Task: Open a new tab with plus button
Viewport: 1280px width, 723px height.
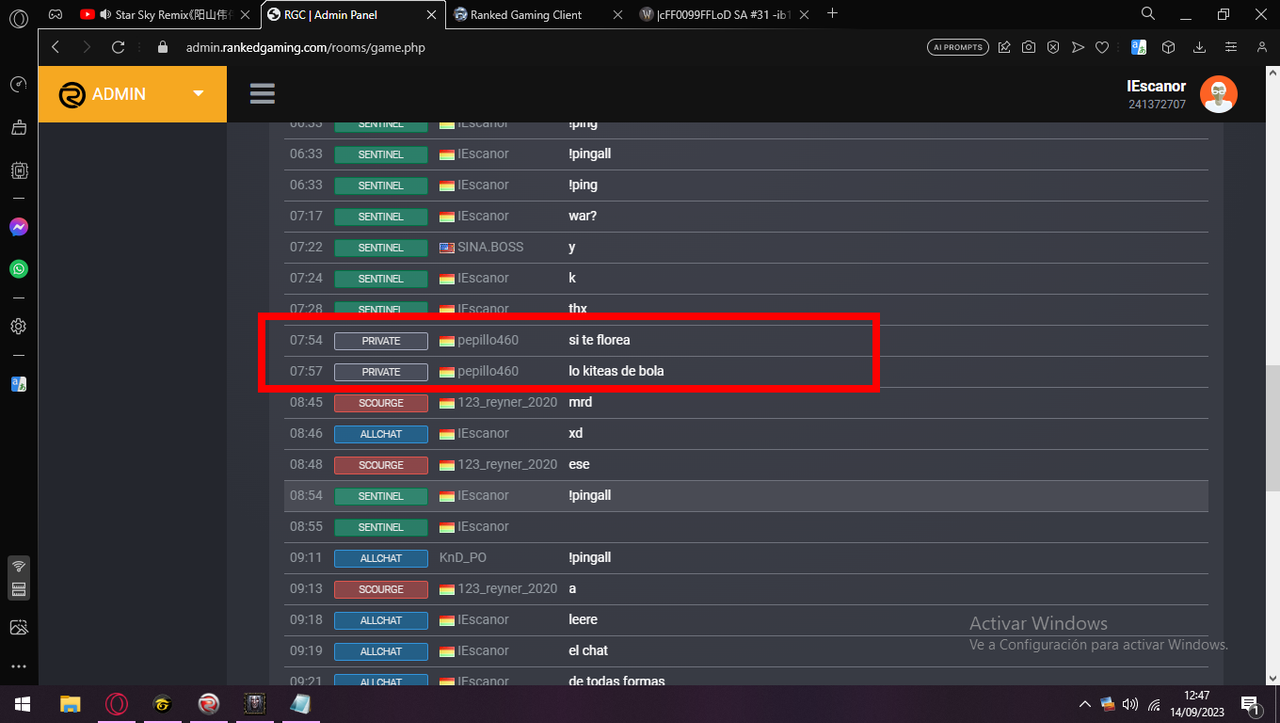Action: click(x=832, y=14)
